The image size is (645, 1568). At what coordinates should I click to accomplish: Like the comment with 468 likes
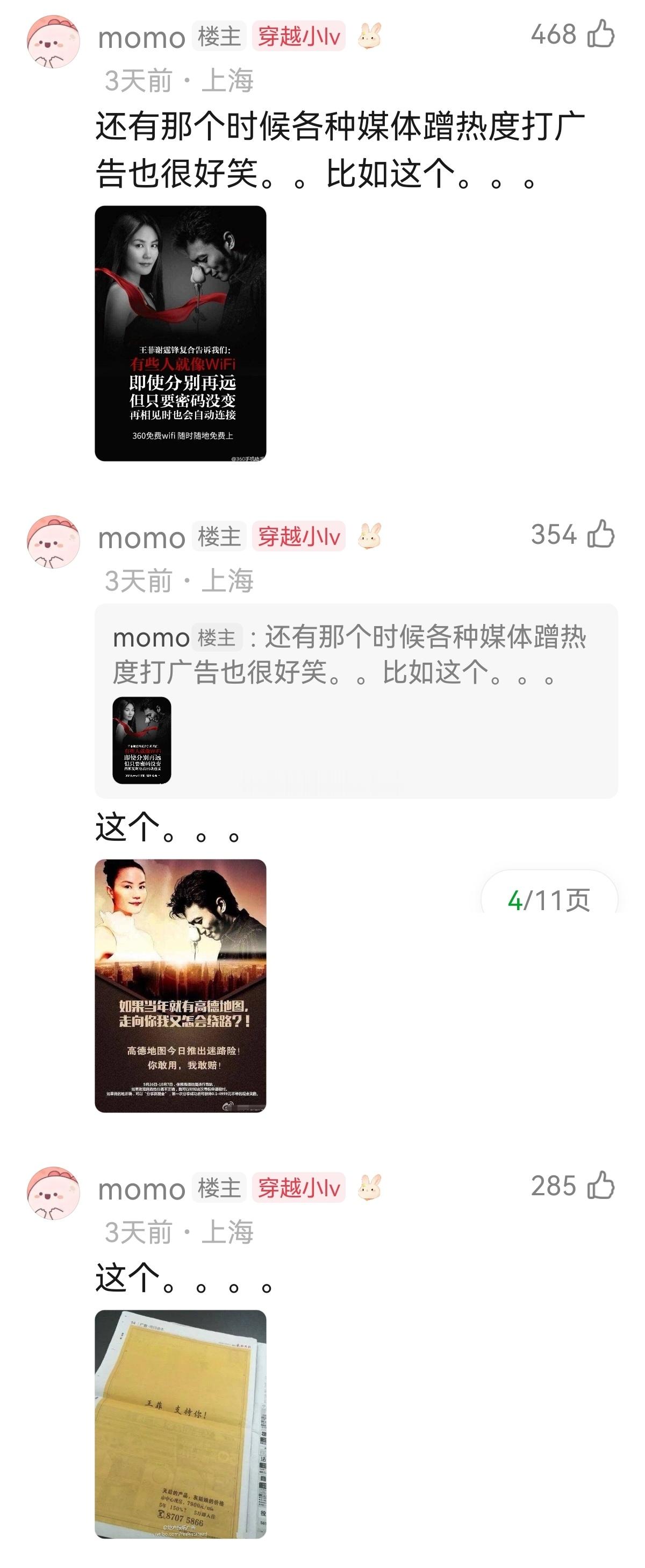click(601, 34)
